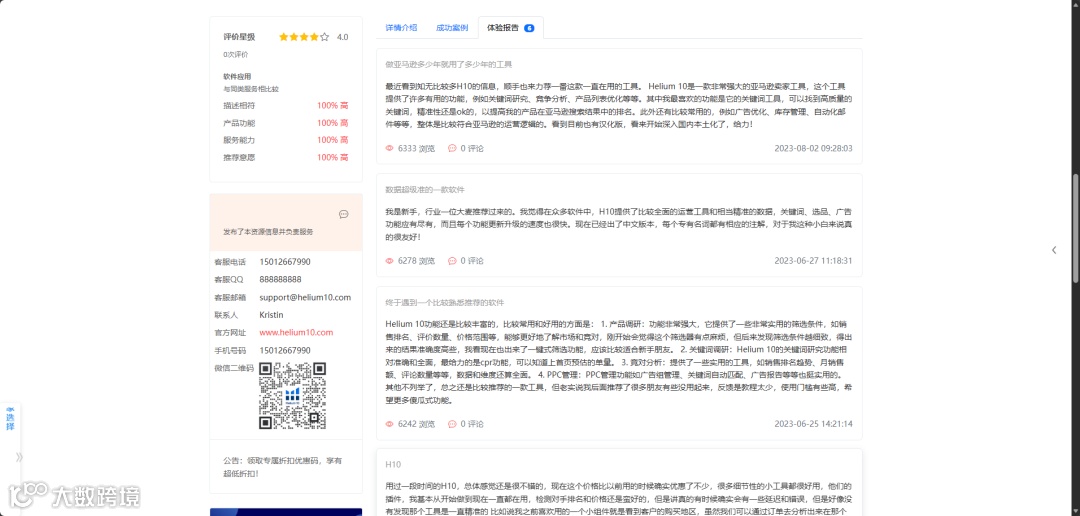Click the timestamp 2023-08-02 09:28:03
This screenshot has height=516, width=1080.
click(x=813, y=148)
